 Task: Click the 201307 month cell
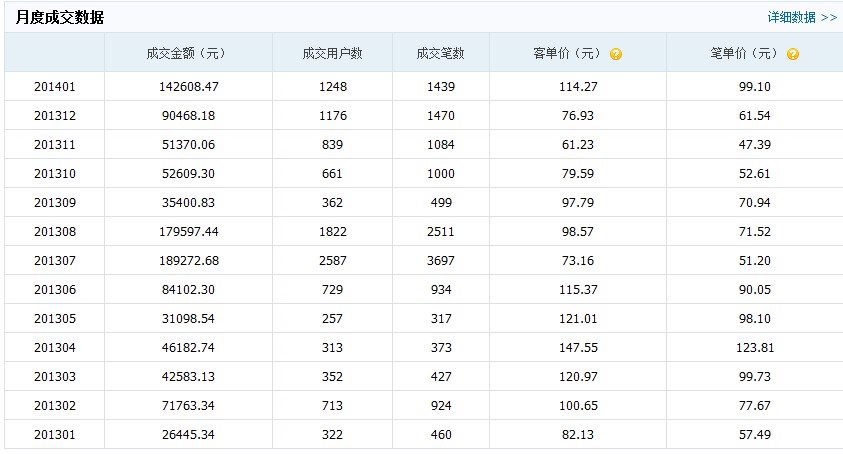(x=54, y=261)
